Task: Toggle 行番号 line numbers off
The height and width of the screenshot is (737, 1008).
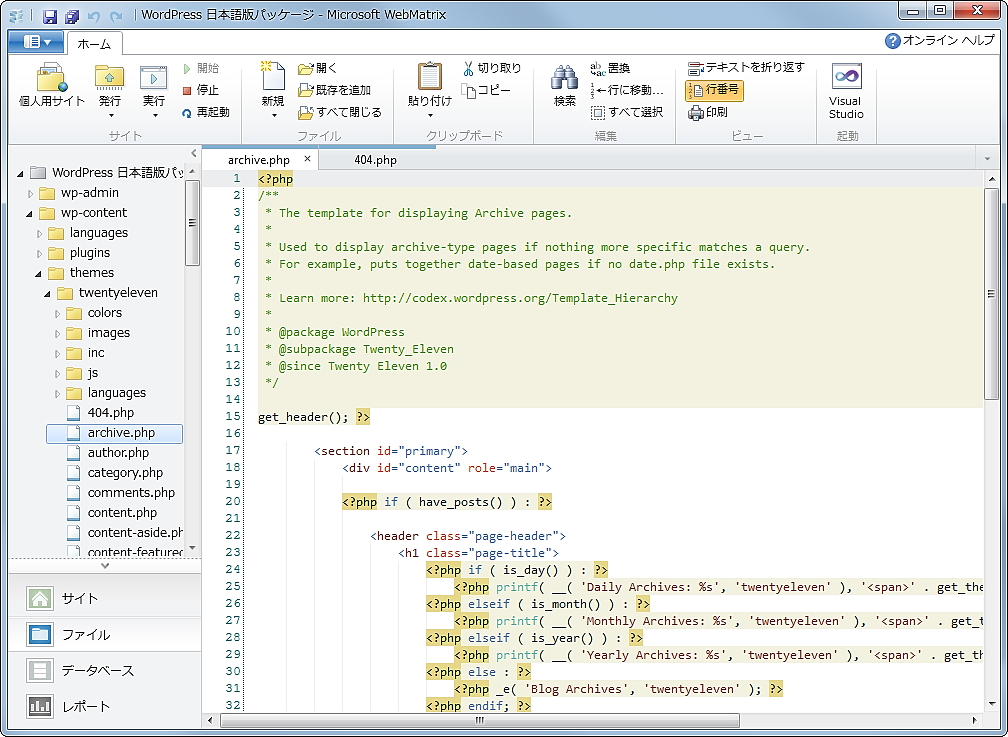Action: pos(716,90)
